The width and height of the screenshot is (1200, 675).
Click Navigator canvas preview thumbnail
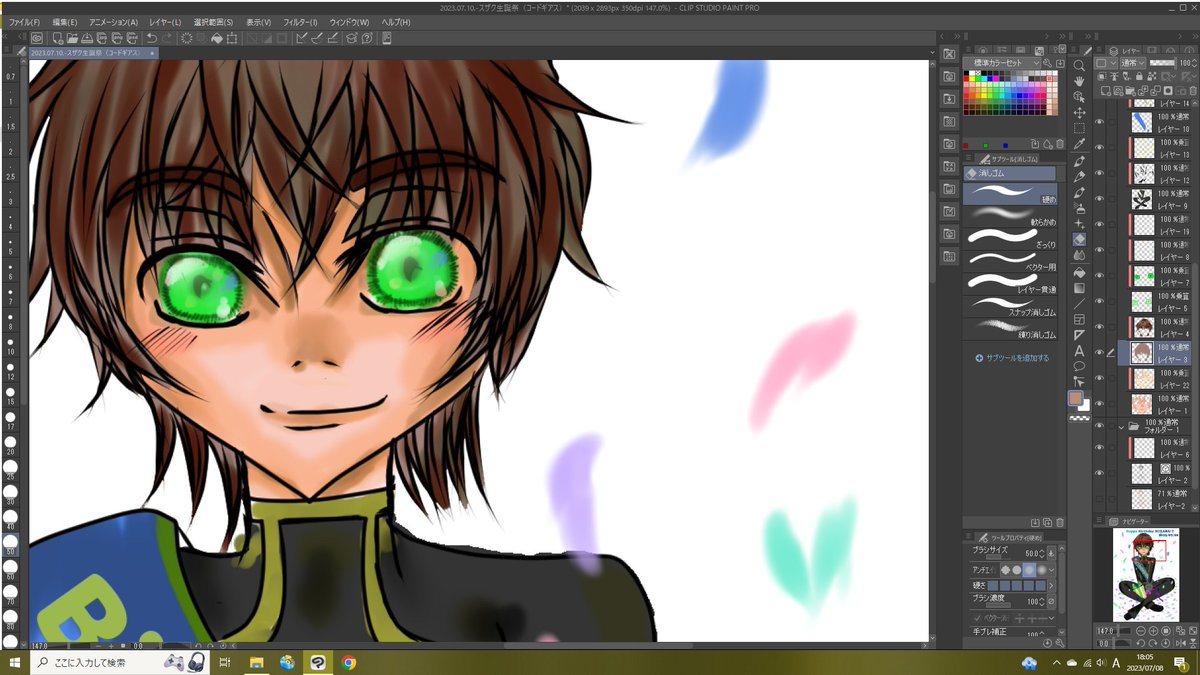1146,575
